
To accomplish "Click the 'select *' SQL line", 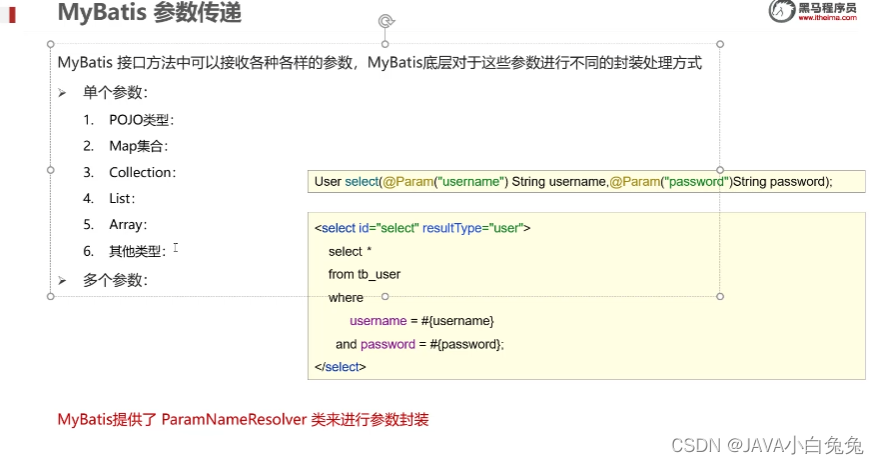I will (350, 252).
